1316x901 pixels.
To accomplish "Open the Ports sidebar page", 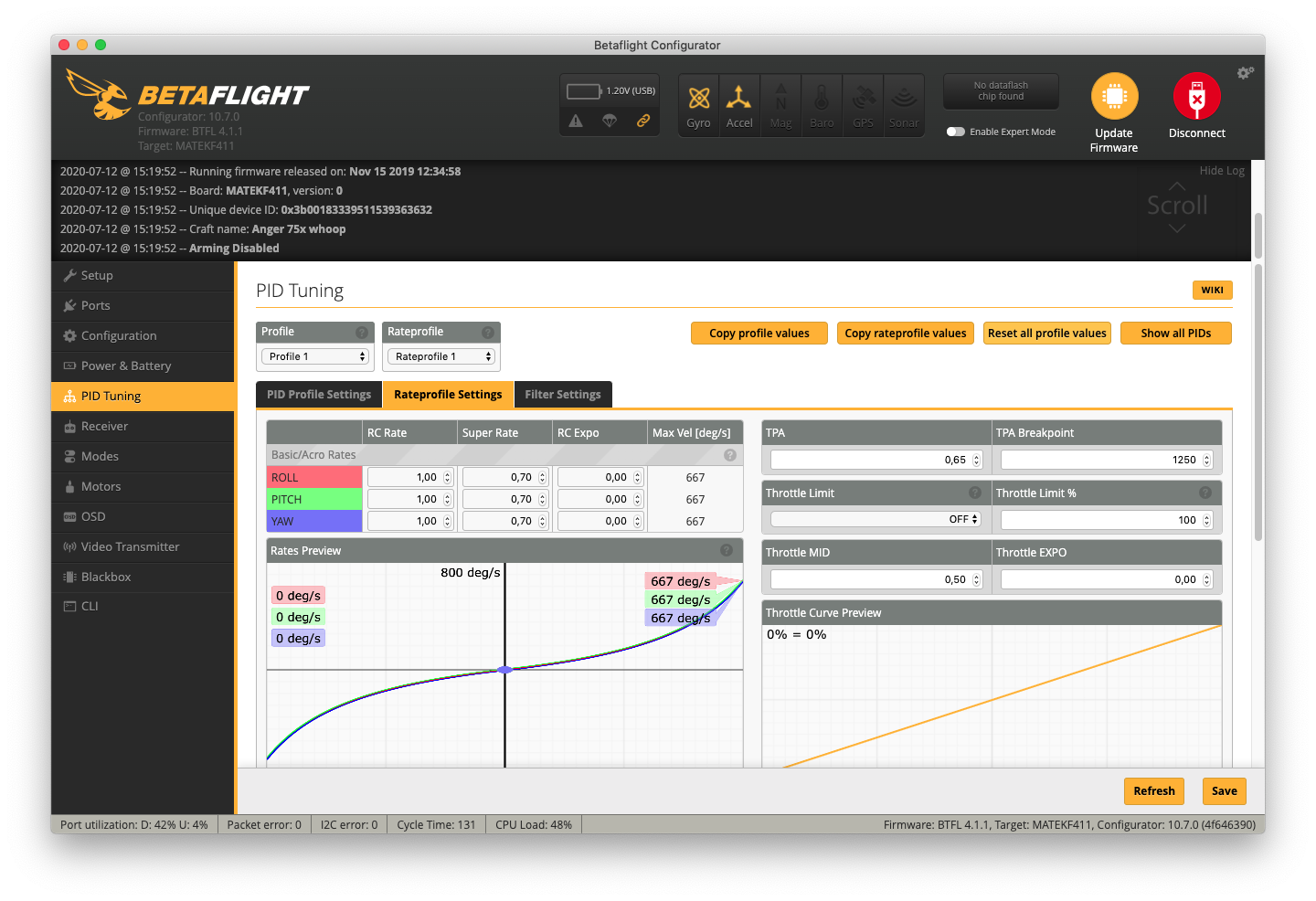I will (143, 306).
